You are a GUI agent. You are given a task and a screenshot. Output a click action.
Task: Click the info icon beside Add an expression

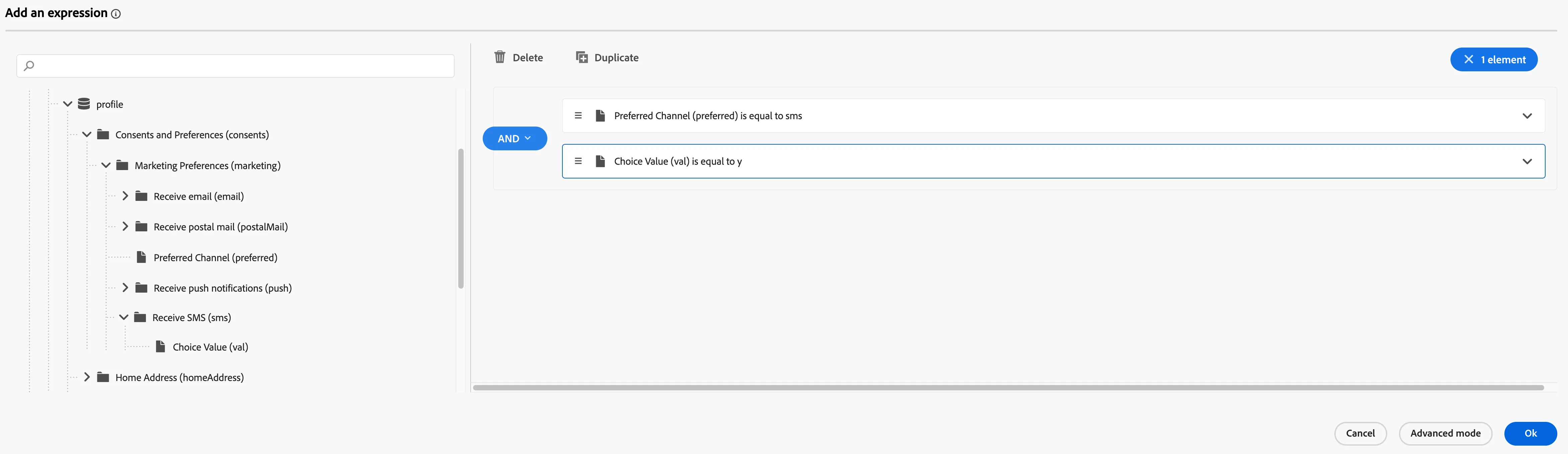tap(115, 14)
